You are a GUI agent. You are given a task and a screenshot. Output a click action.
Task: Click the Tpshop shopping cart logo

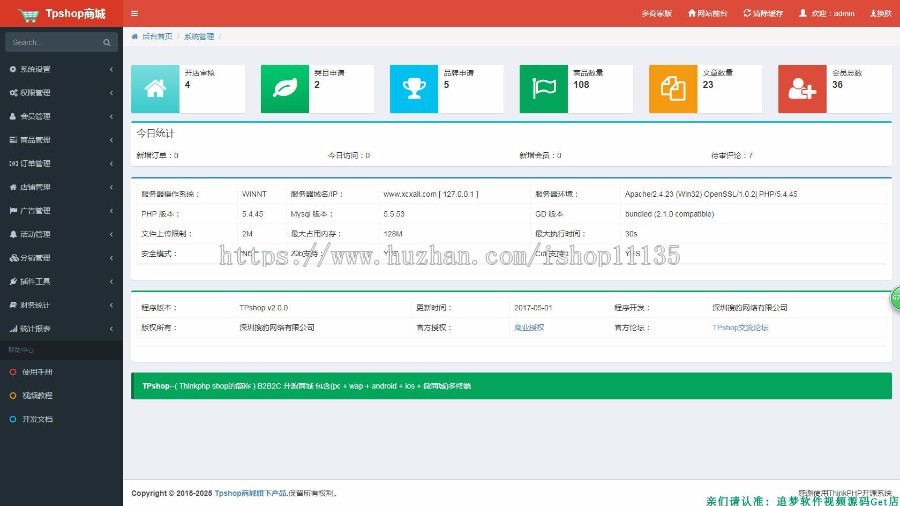coord(28,14)
